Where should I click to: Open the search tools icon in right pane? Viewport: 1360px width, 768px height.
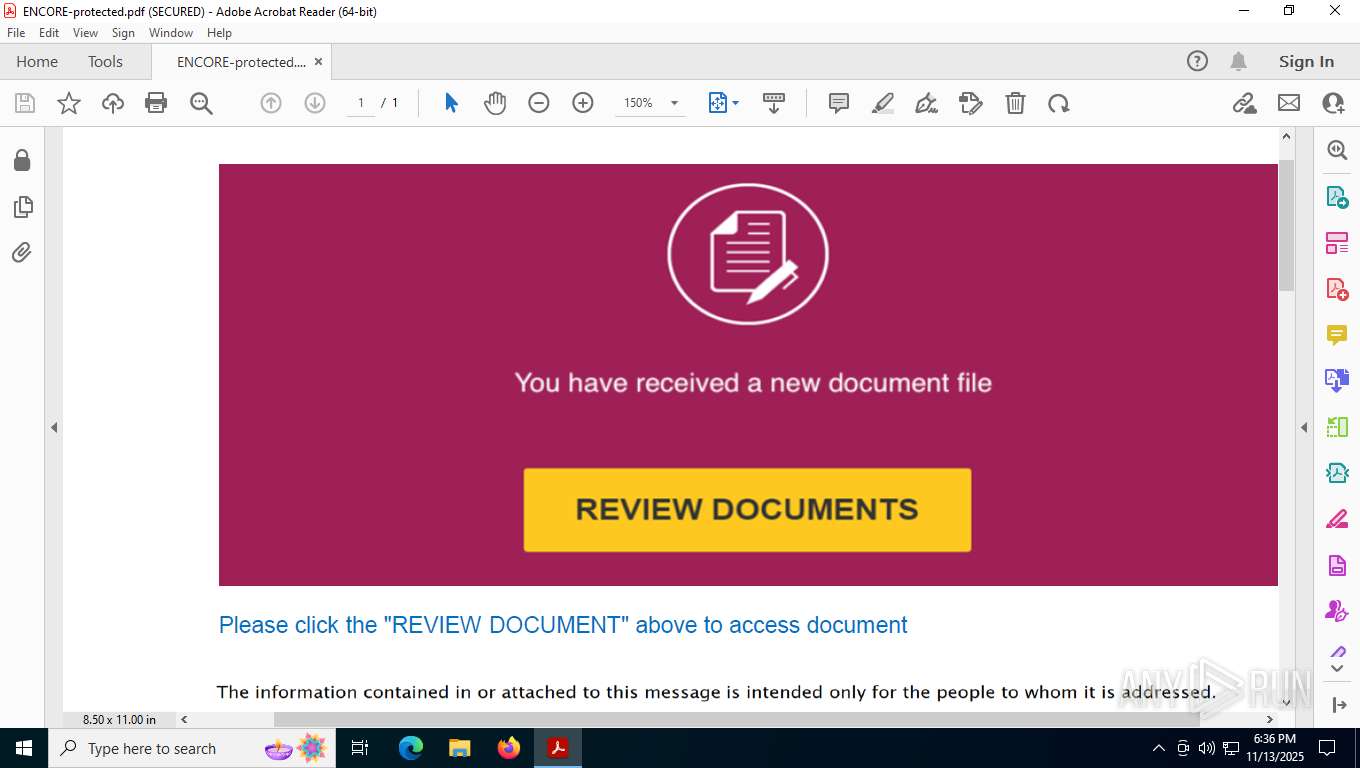click(x=1337, y=150)
